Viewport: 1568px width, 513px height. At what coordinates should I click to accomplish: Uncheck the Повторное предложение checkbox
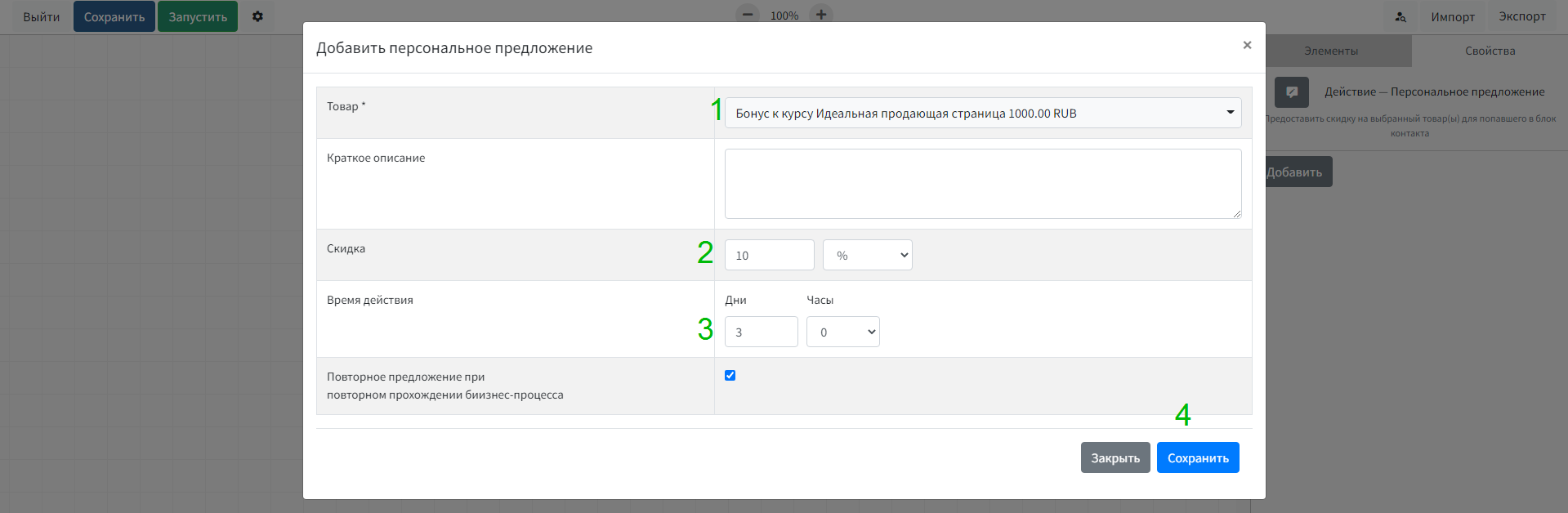point(730,376)
